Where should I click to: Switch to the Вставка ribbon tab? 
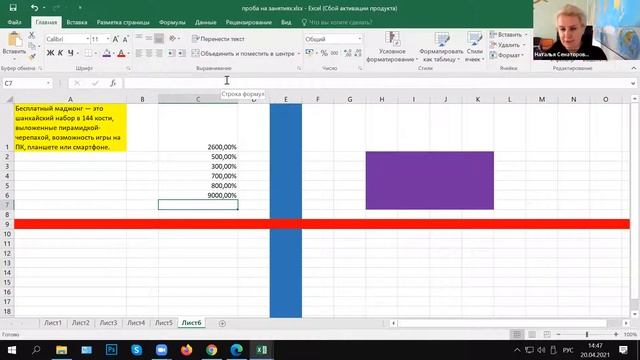[x=77, y=22]
